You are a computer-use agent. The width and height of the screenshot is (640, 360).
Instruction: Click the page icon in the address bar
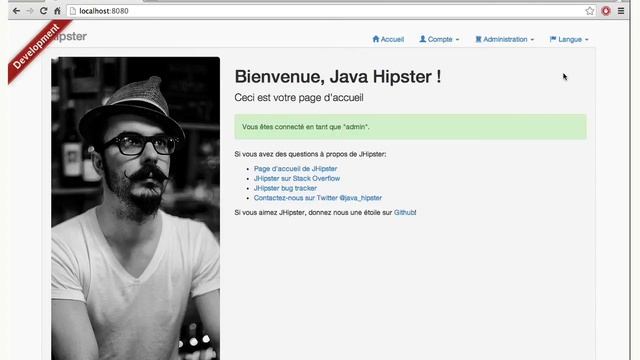click(73, 11)
